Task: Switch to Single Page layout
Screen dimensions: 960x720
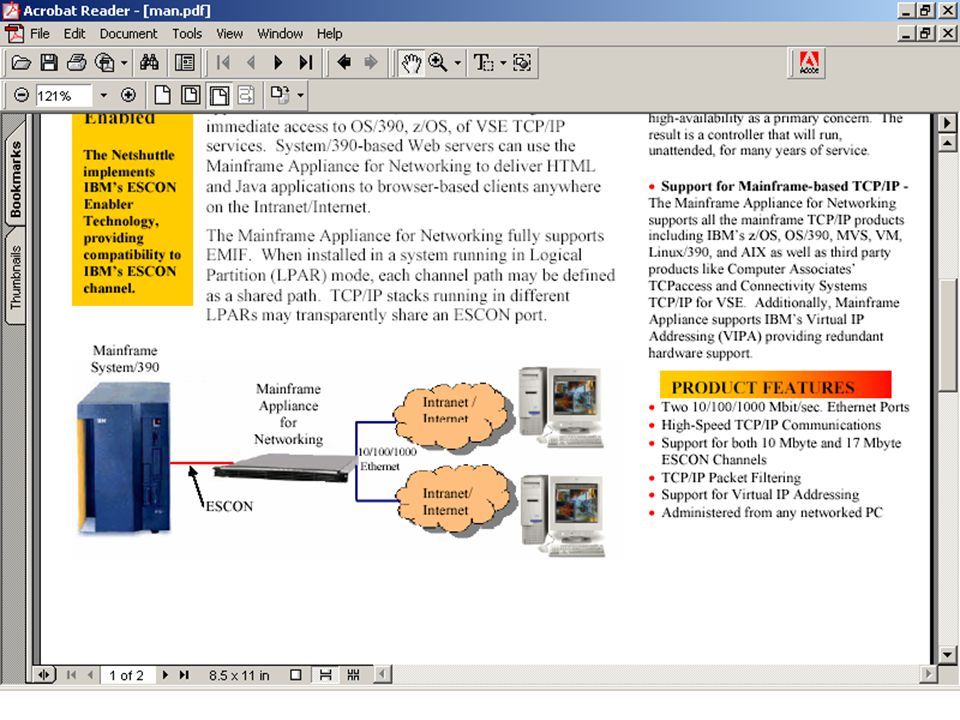Action: click(x=296, y=675)
